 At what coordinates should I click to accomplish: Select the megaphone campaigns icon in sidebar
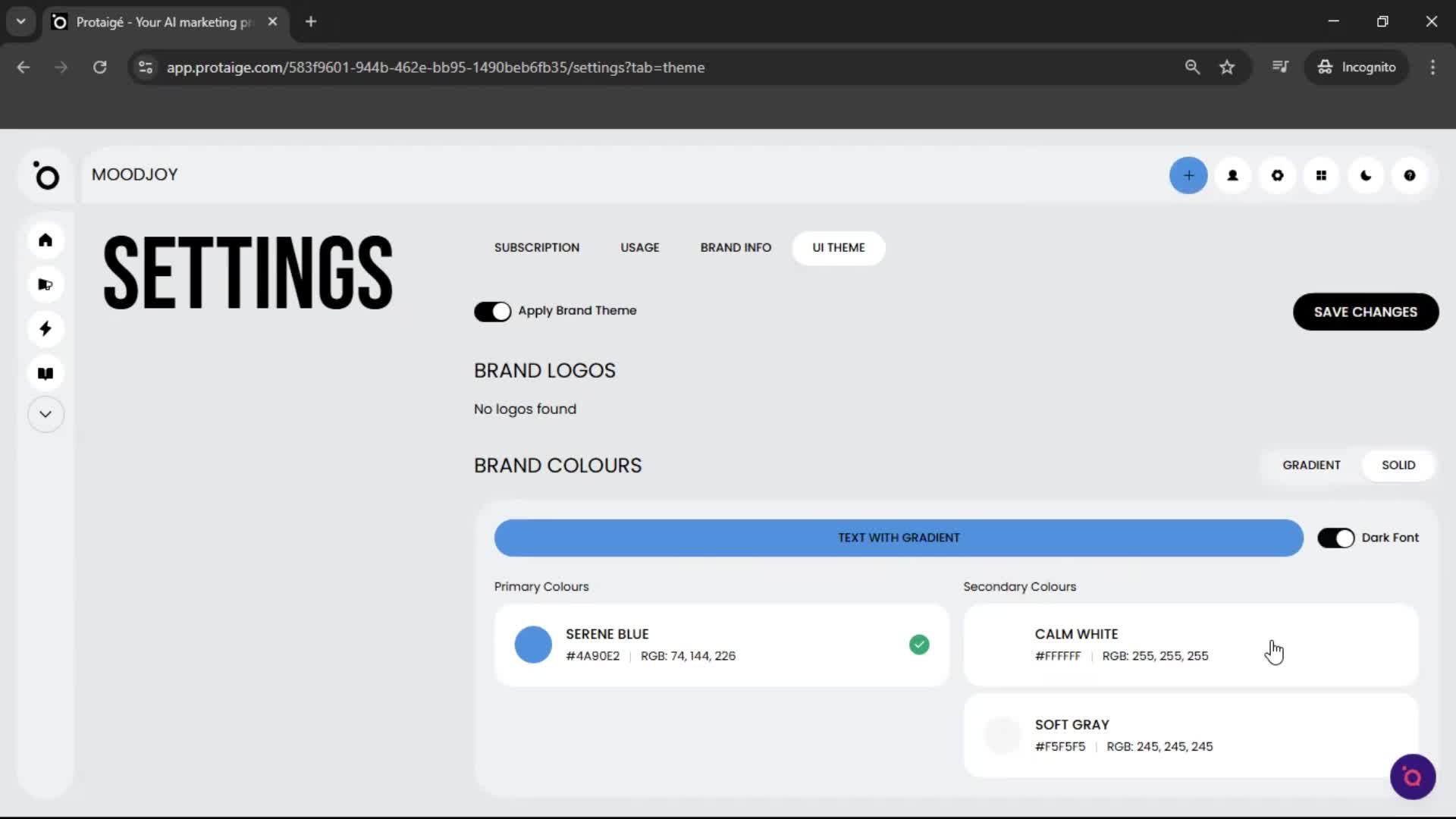45,284
